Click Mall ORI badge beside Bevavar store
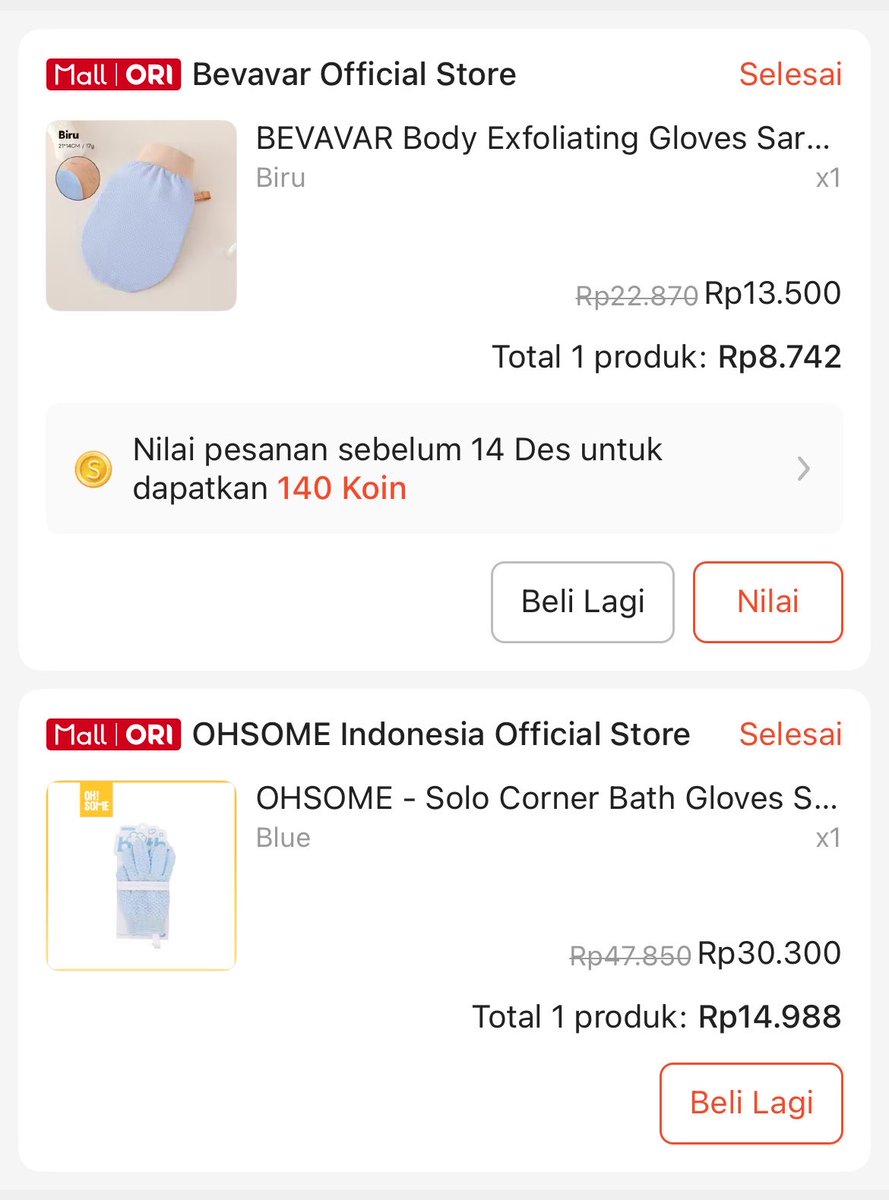Image resolution: width=889 pixels, height=1200 pixels. point(113,75)
